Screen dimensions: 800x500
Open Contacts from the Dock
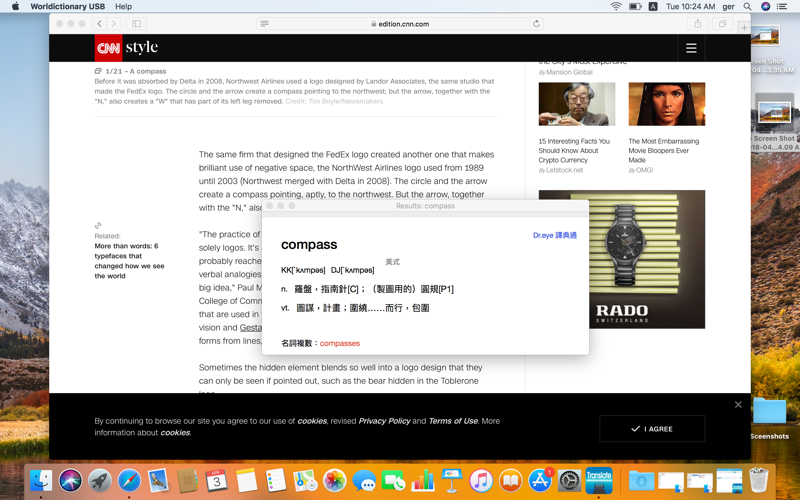(x=187, y=481)
